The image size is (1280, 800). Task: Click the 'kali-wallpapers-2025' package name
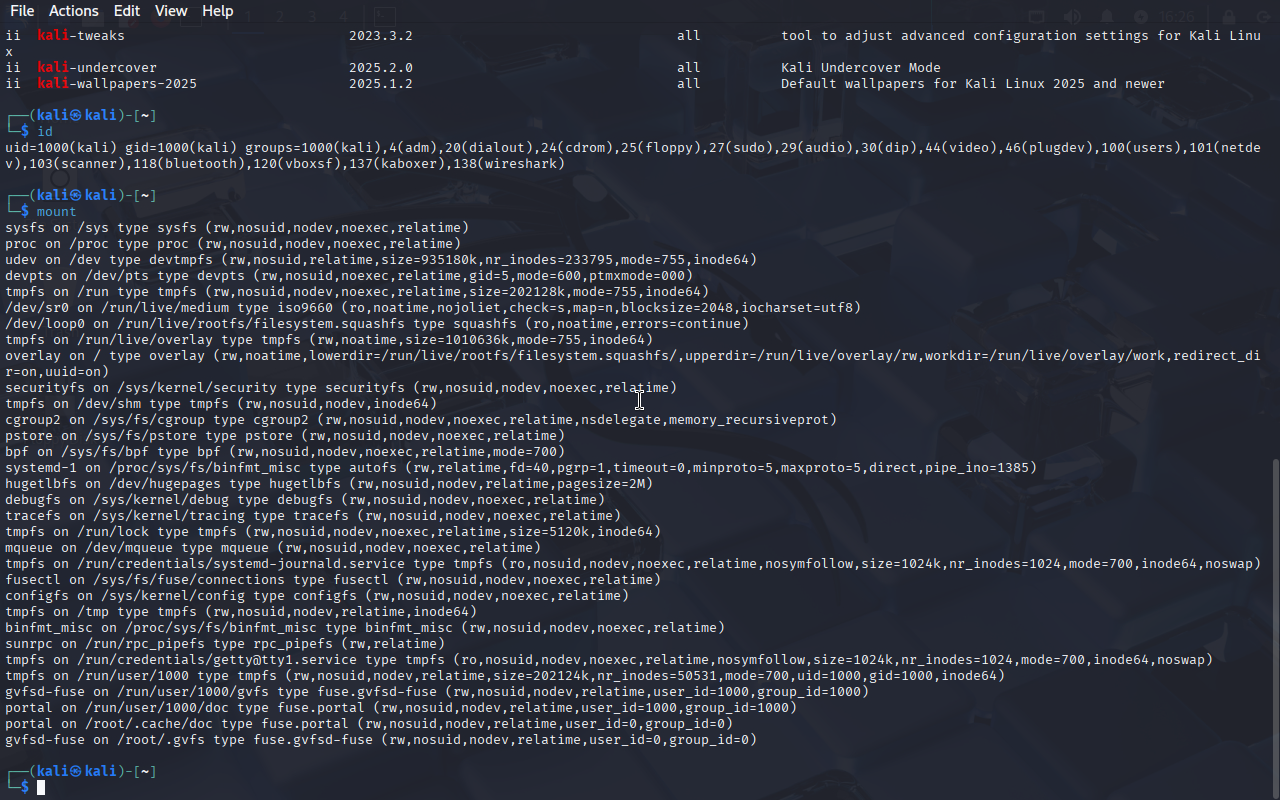(x=117, y=83)
